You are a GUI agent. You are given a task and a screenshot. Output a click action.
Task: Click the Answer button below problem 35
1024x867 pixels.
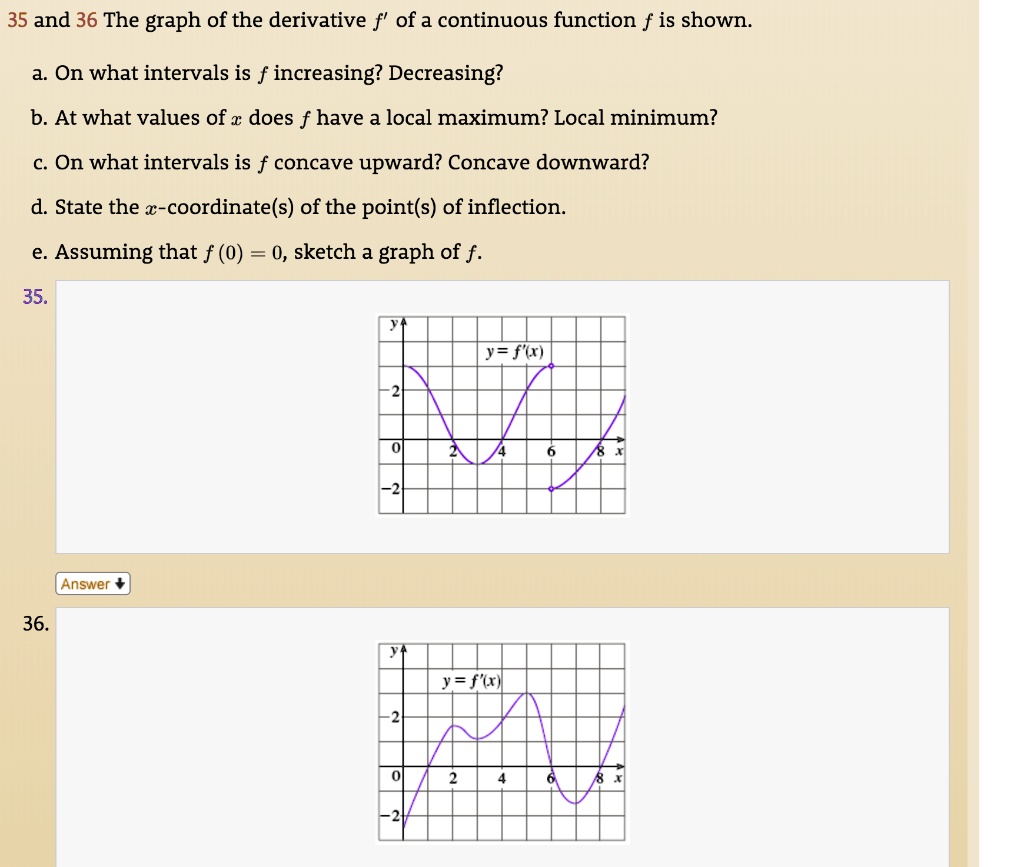(92, 584)
